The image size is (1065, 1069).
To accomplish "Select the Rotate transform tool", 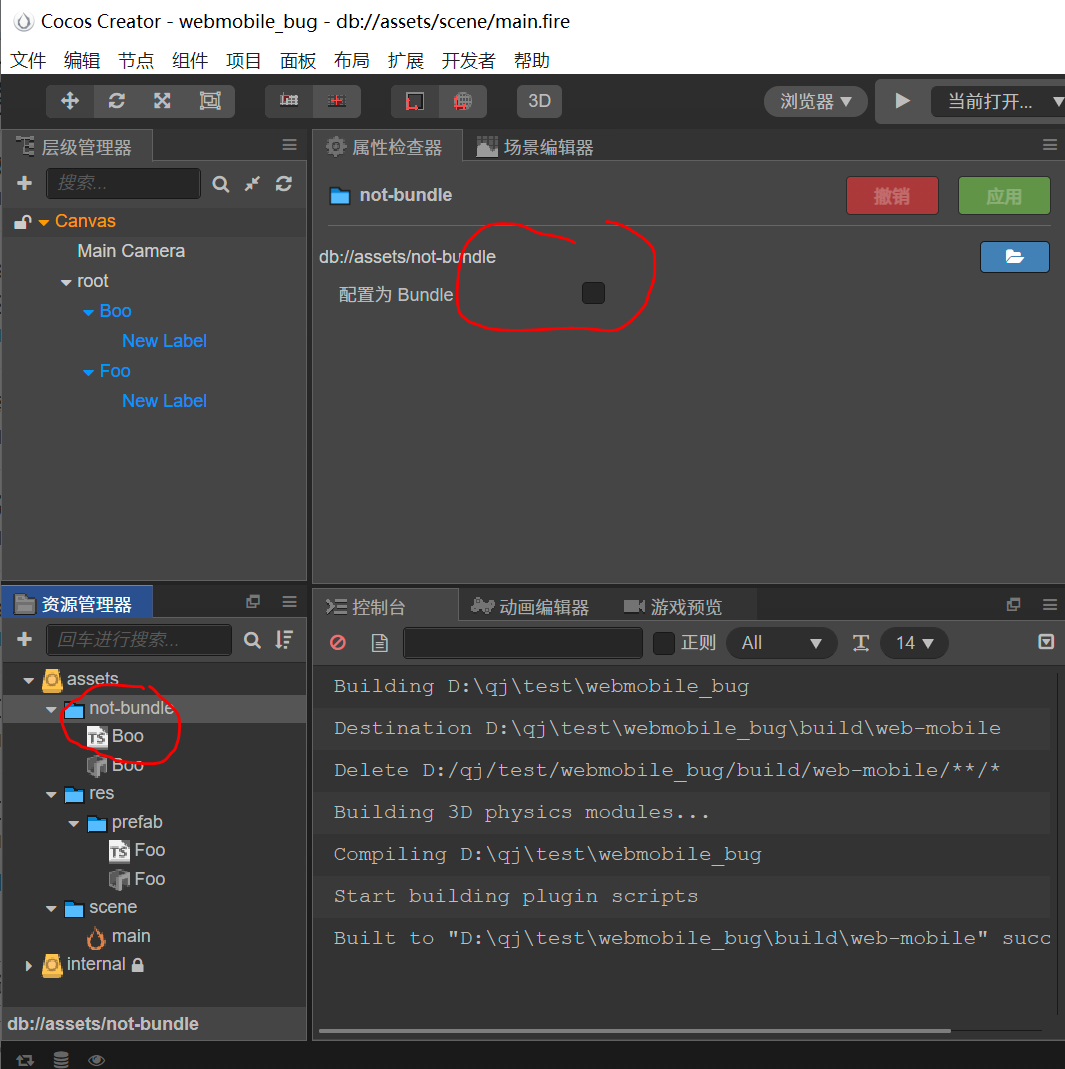I will pos(117,101).
